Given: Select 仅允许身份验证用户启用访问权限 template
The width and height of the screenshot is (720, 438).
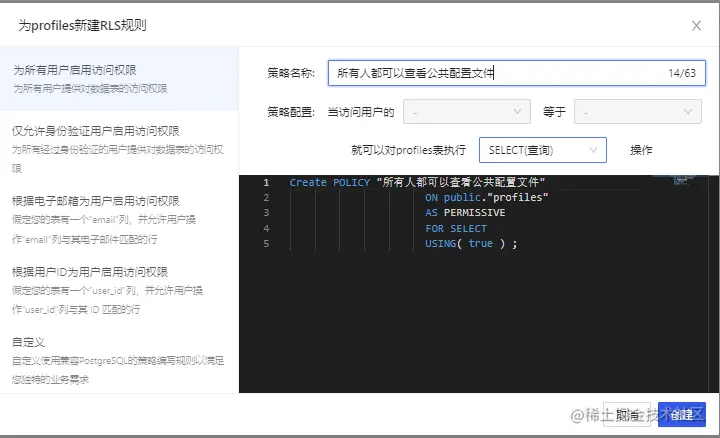Looking at the screenshot, I should [119, 149].
